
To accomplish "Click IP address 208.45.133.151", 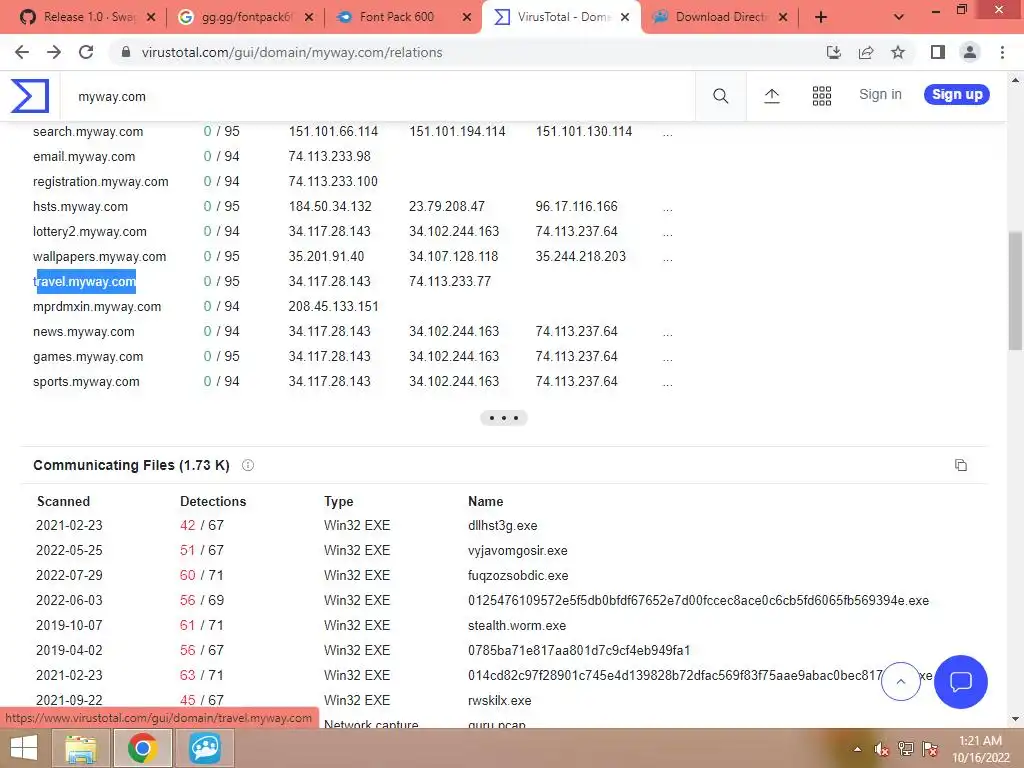I will (x=333, y=307).
